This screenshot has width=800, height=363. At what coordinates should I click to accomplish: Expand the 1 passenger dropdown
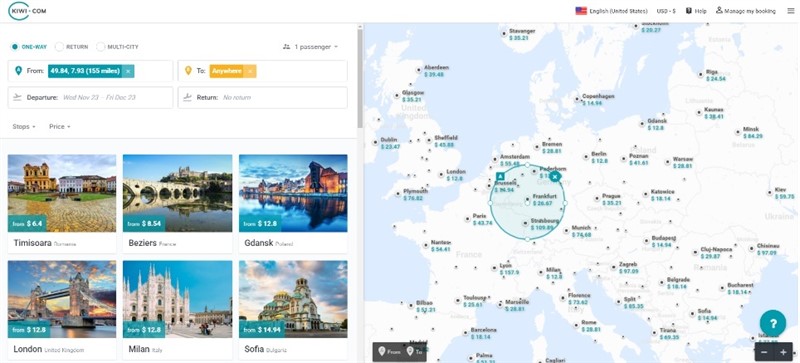tap(310, 46)
